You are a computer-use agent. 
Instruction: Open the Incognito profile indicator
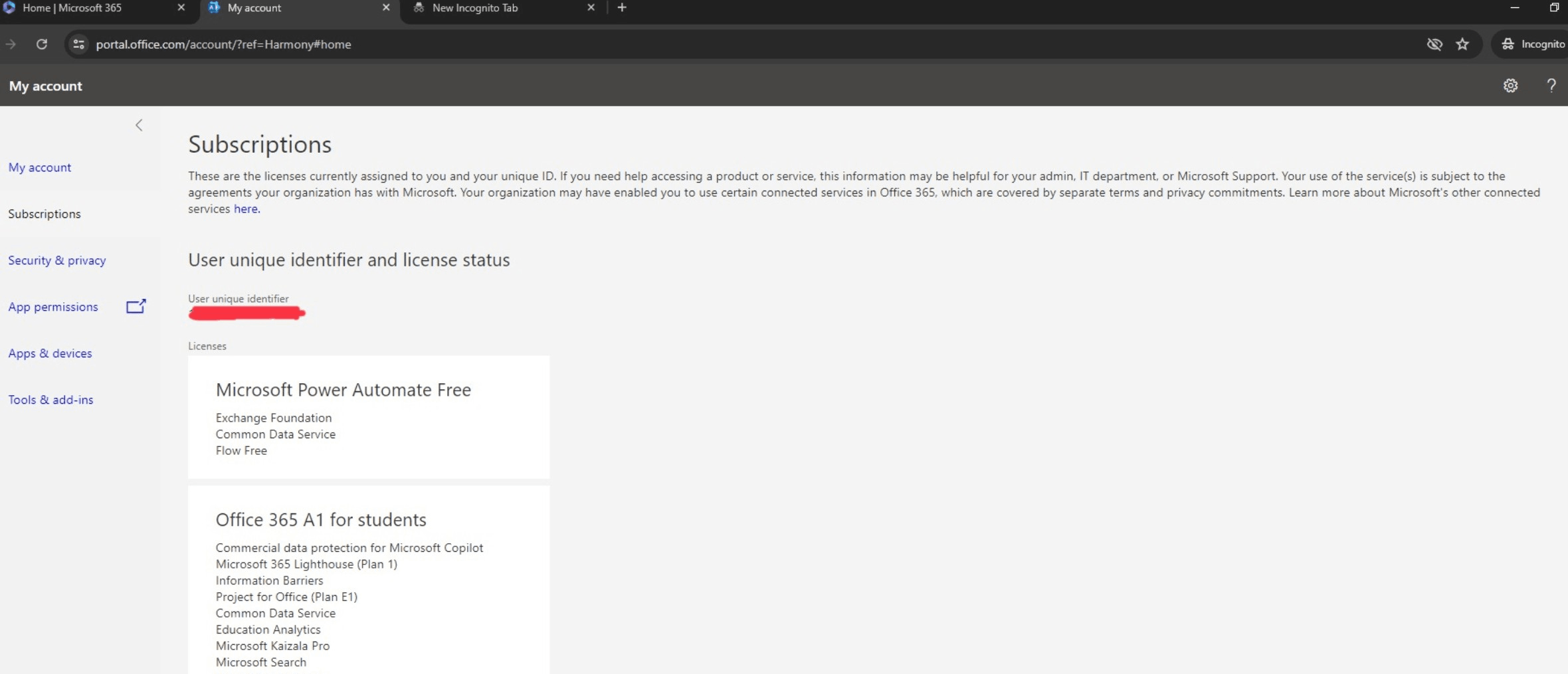point(1532,44)
